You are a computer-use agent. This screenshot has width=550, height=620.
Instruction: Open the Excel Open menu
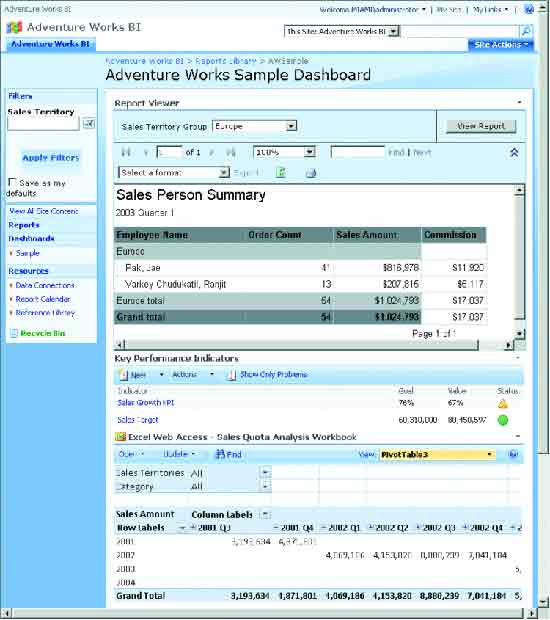coord(131,454)
